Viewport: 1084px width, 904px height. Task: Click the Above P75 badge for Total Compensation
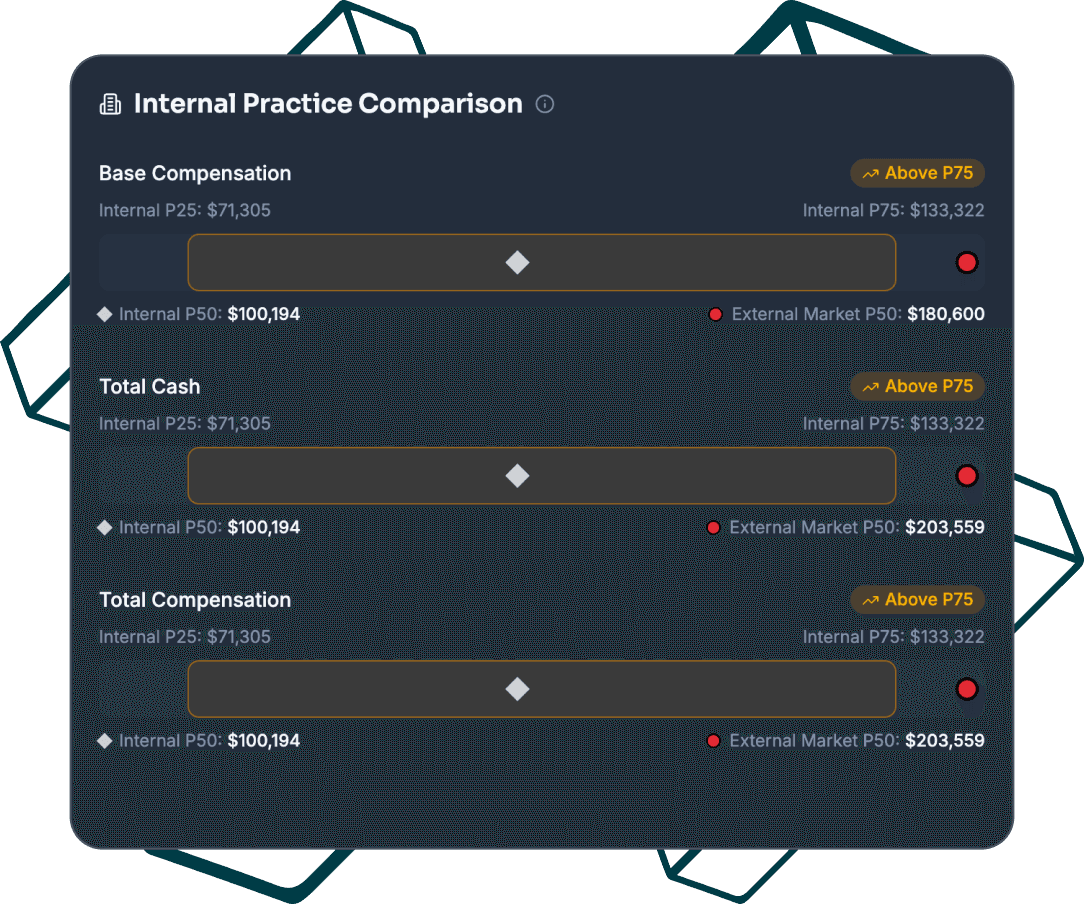click(917, 599)
